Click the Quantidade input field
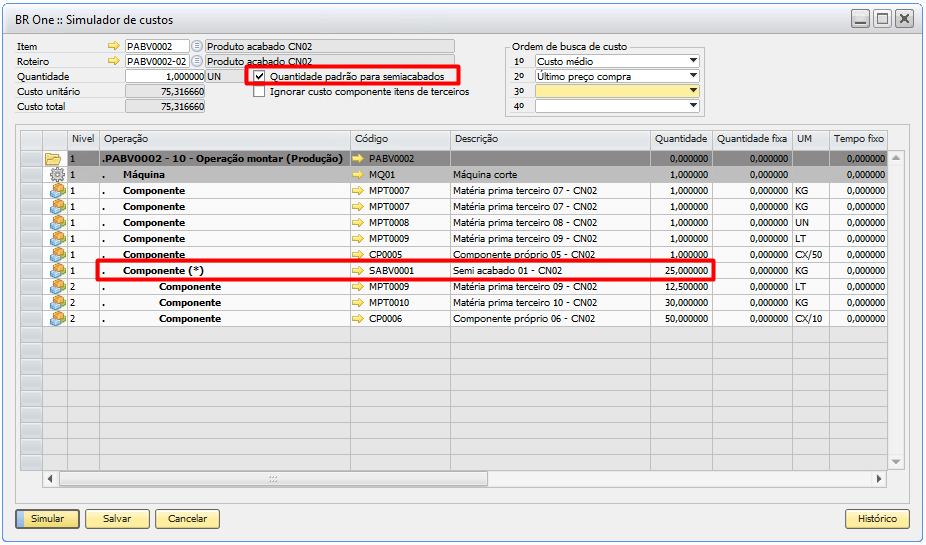The width and height of the screenshot is (926, 545). [x=165, y=76]
